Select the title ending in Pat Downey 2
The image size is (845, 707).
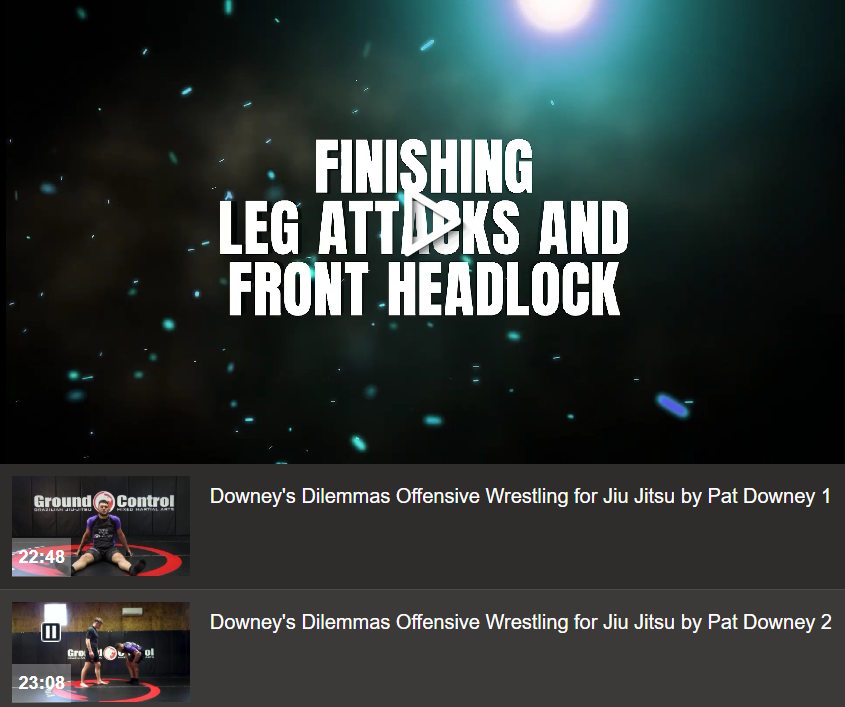pyautogui.click(x=520, y=622)
